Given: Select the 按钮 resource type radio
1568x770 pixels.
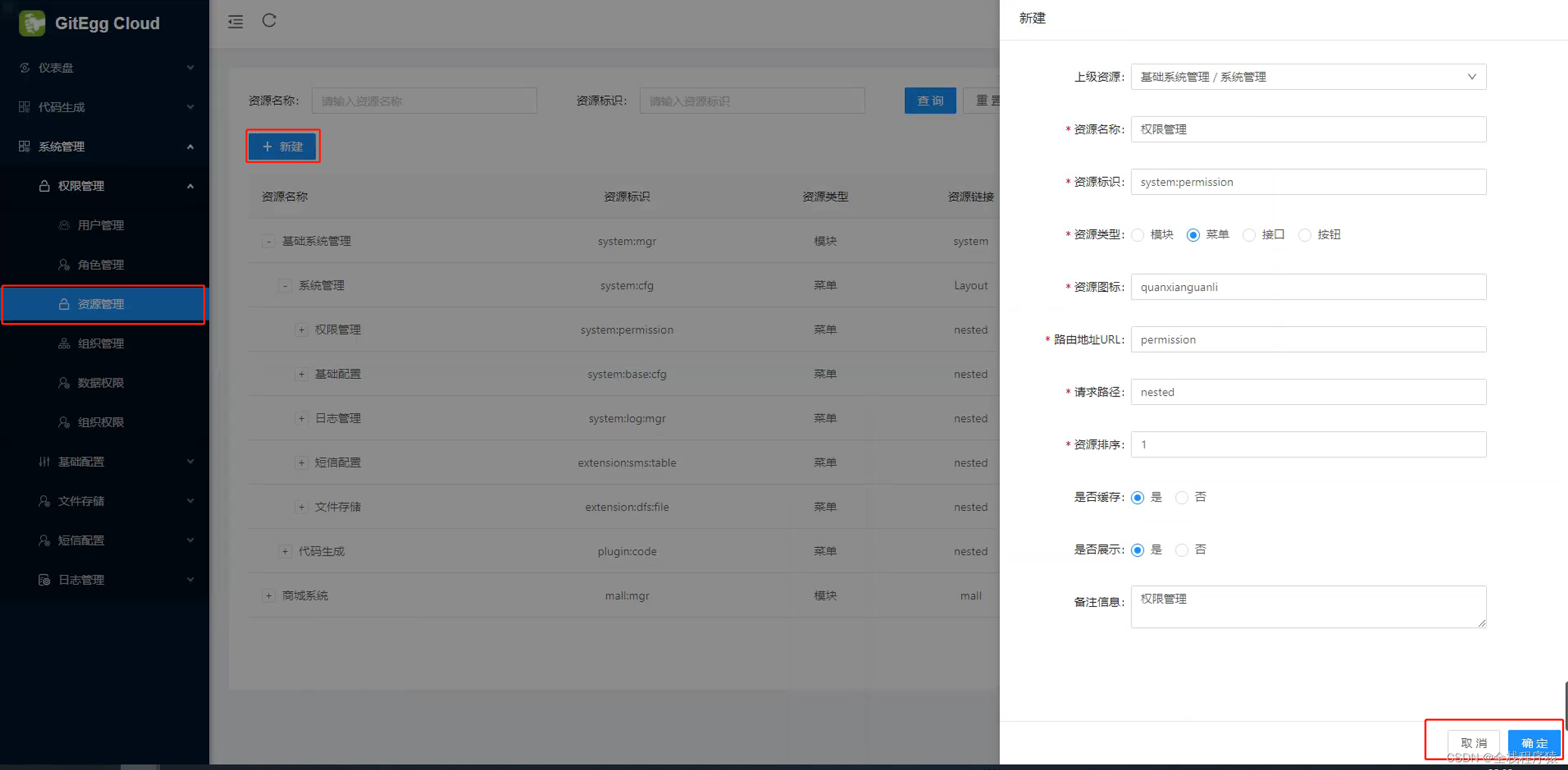Looking at the screenshot, I should click(x=1304, y=235).
